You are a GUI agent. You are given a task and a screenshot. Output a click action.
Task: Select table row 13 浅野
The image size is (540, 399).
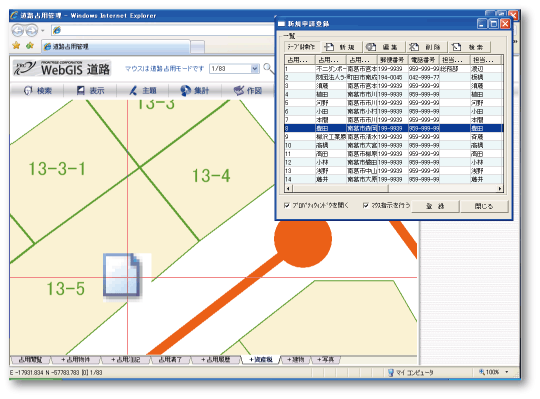pyautogui.click(x=394, y=171)
